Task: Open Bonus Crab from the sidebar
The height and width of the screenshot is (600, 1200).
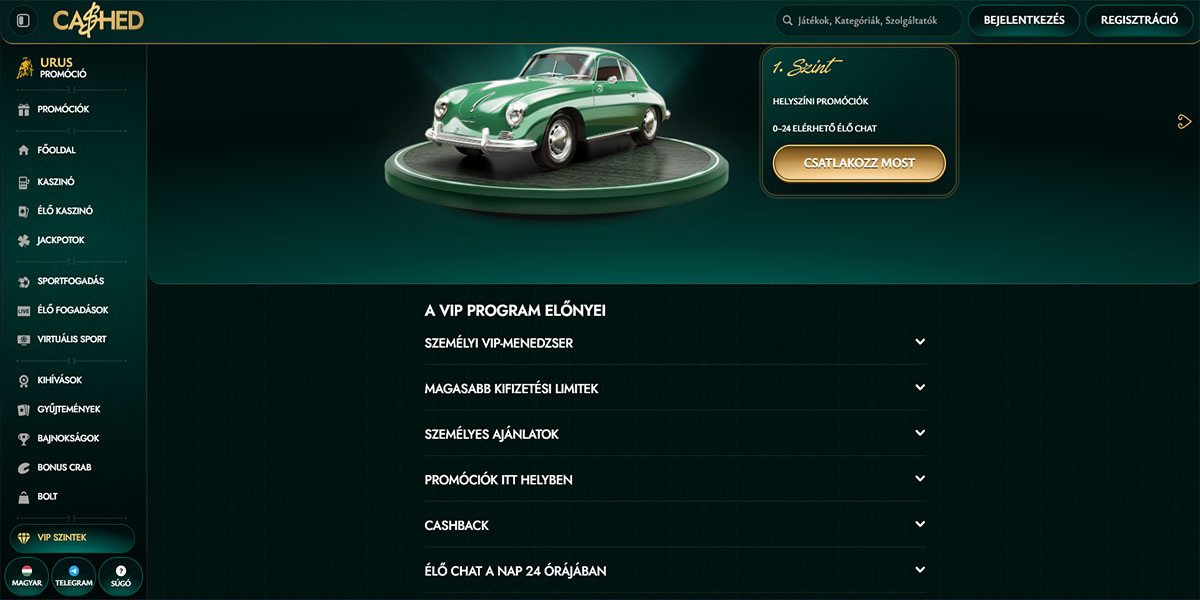Action: pos(64,468)
